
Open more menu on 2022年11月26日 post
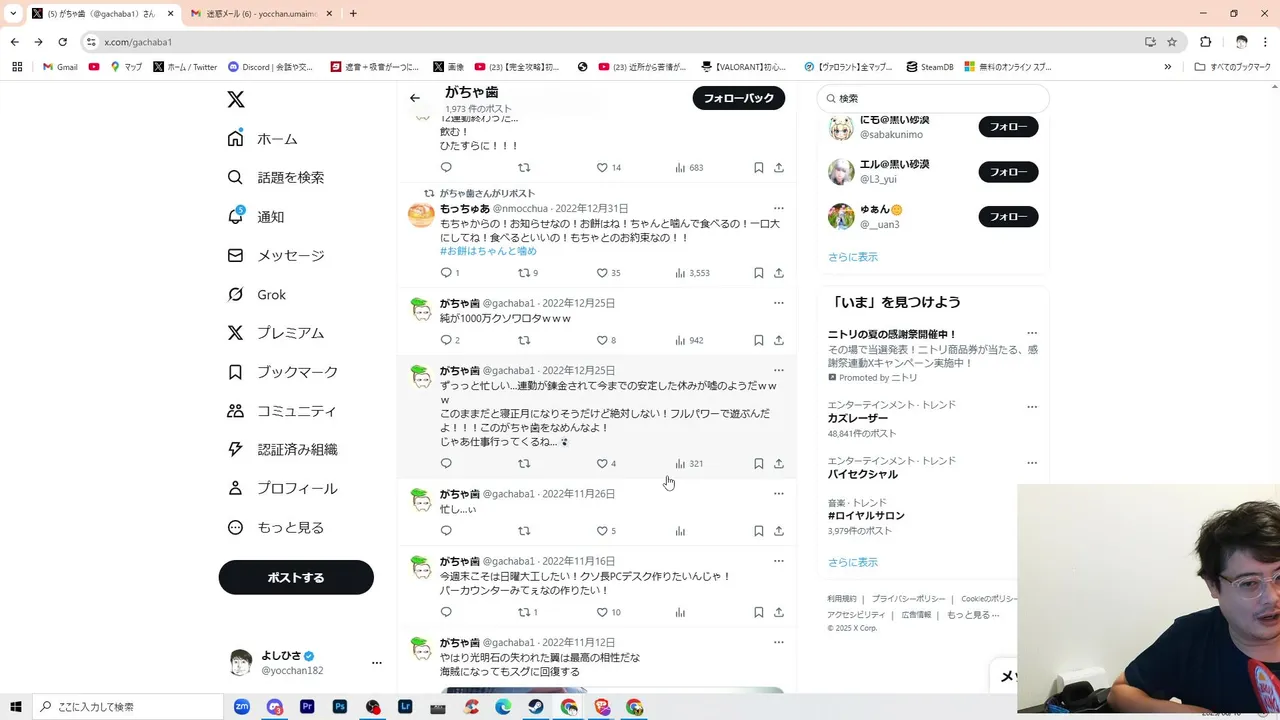pos(779,494)
